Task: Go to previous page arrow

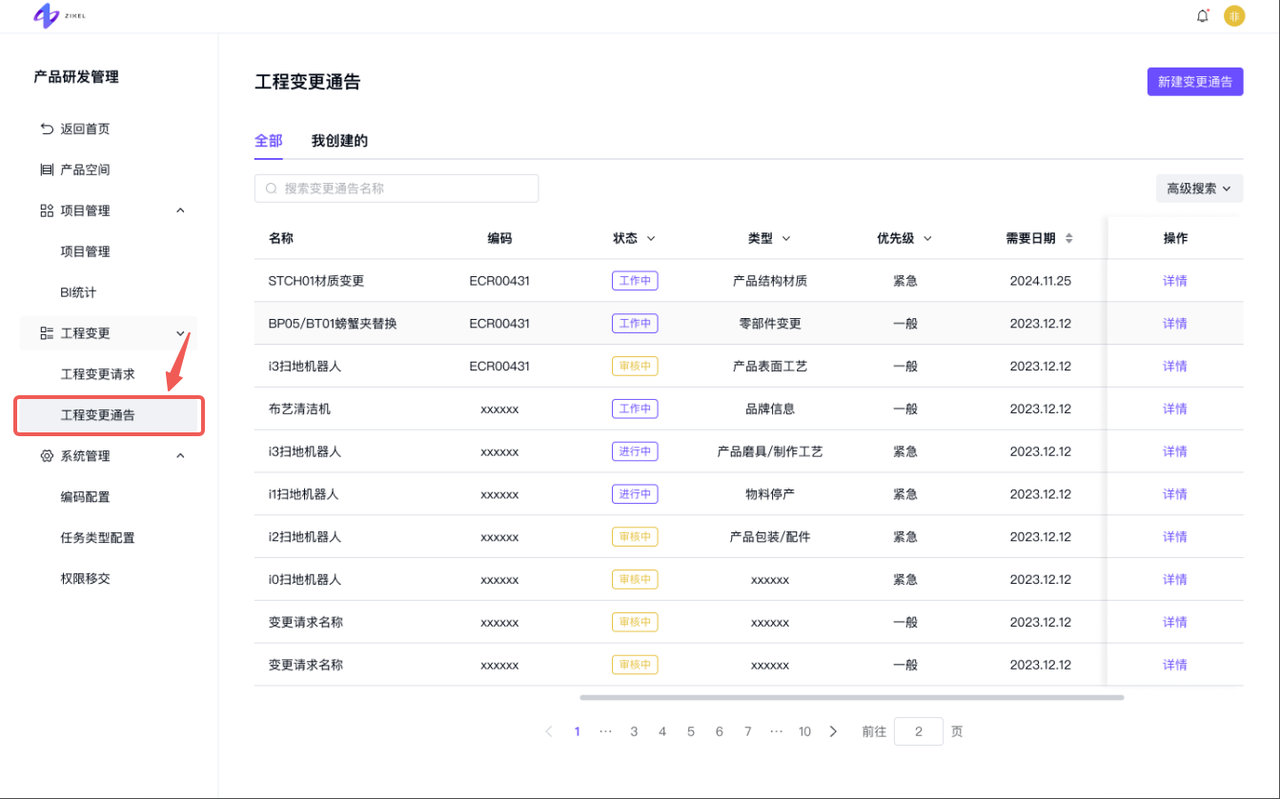Action: pyautogui.click(x=548, y=732)
